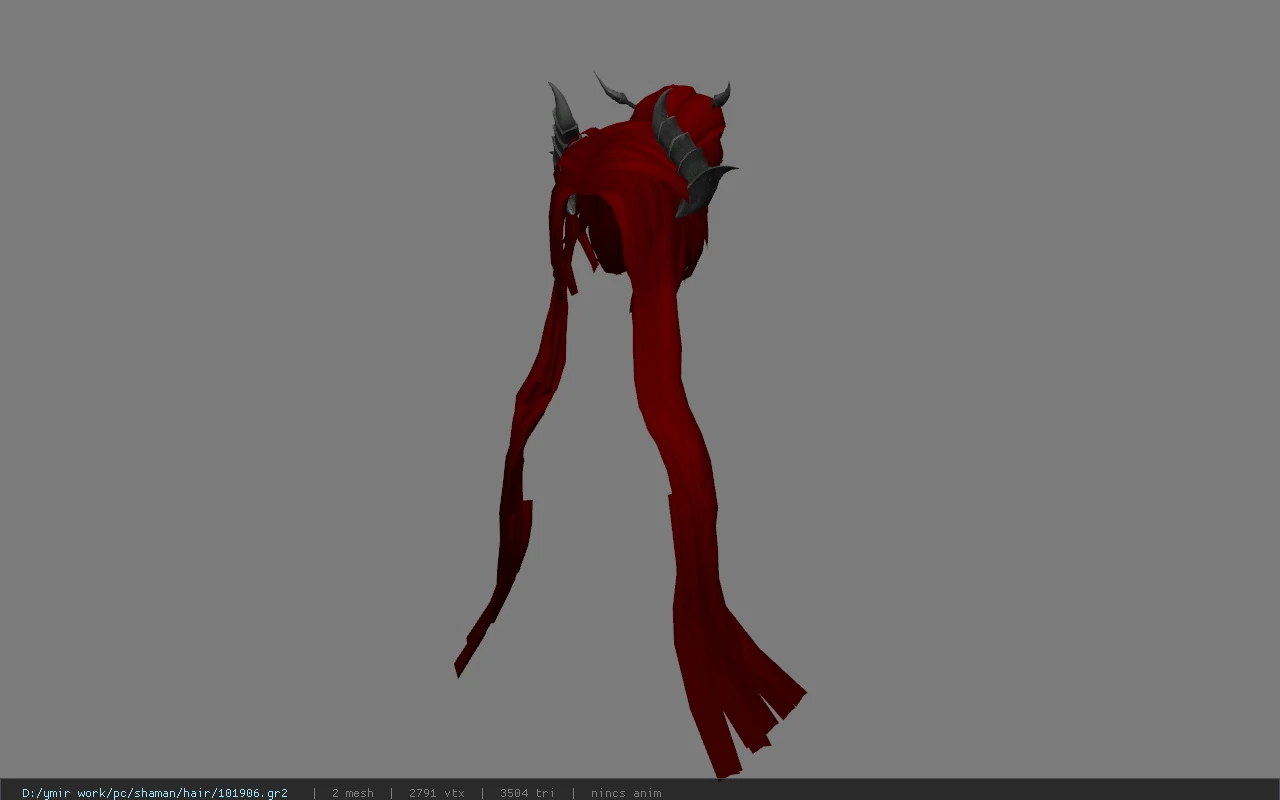Select the 'nincs anim' animation status
The image size is (1280, 800).
tap(626, 793)
